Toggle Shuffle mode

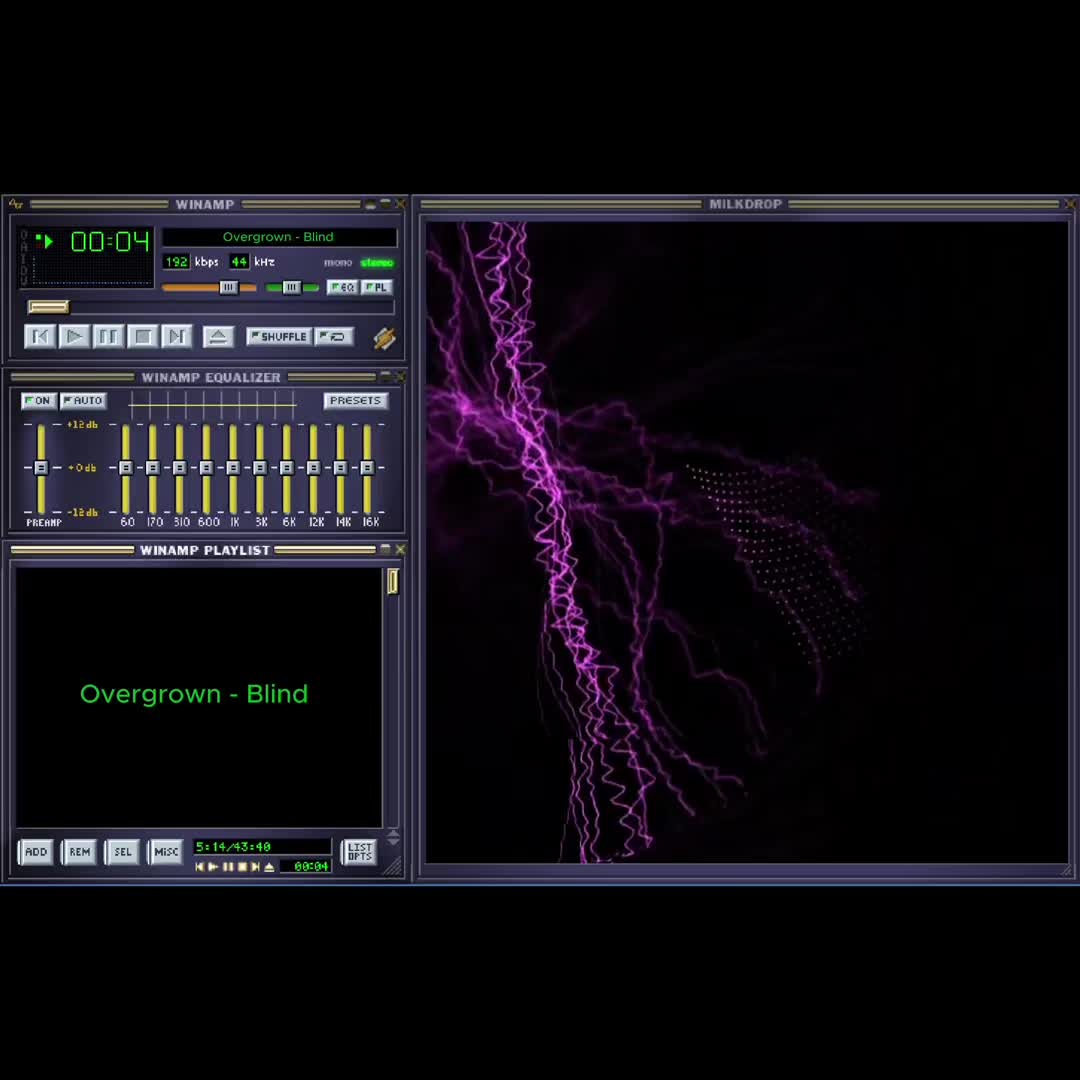[279, 337]
